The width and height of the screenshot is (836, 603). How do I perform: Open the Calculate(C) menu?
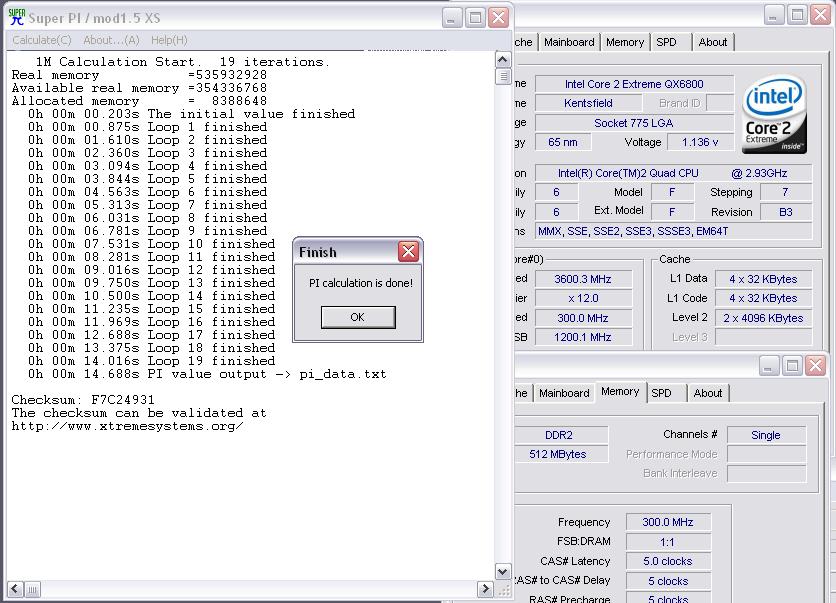point(42,40)
